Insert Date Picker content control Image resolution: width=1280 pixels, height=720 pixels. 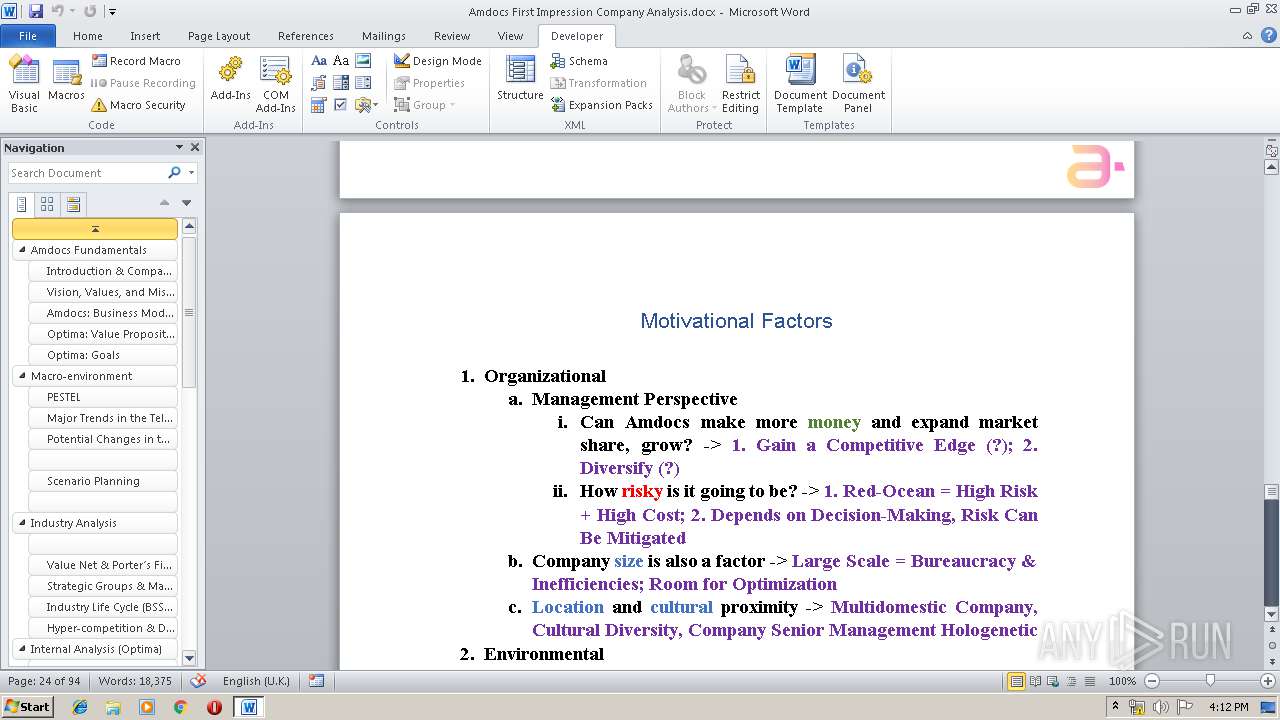[x=319, y=105]
